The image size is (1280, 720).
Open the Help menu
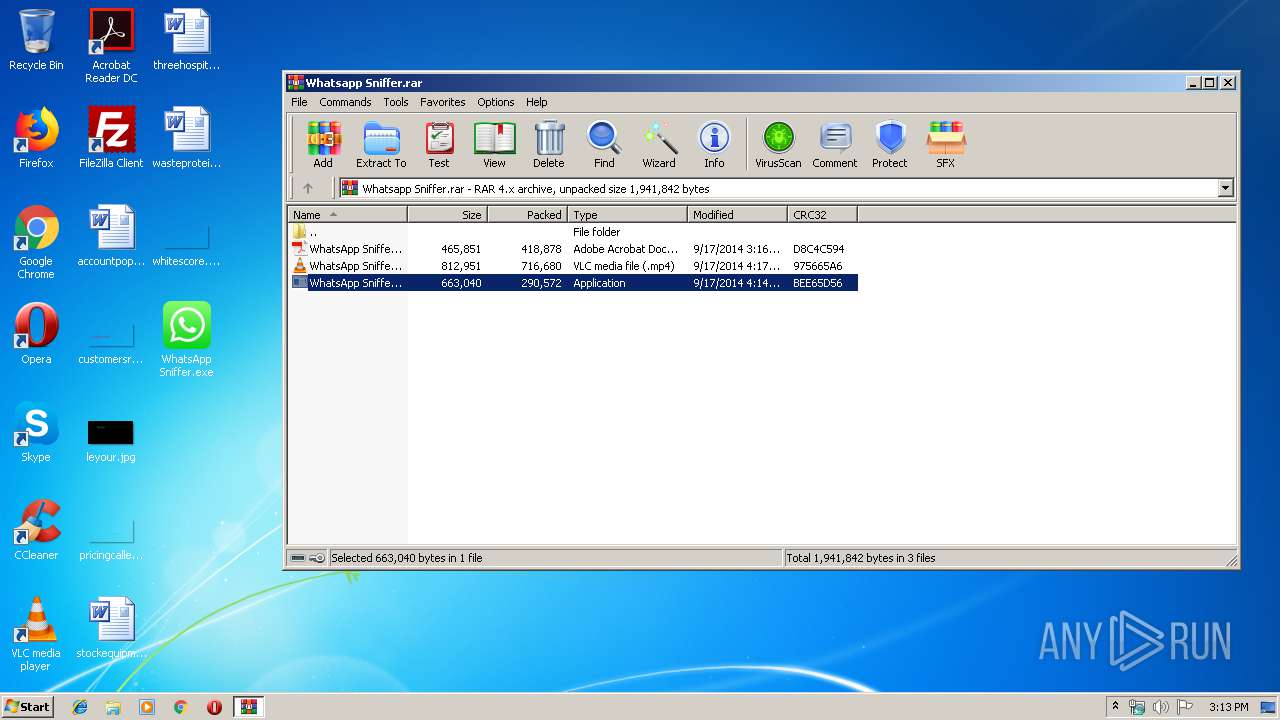click(x=537, y=102)
